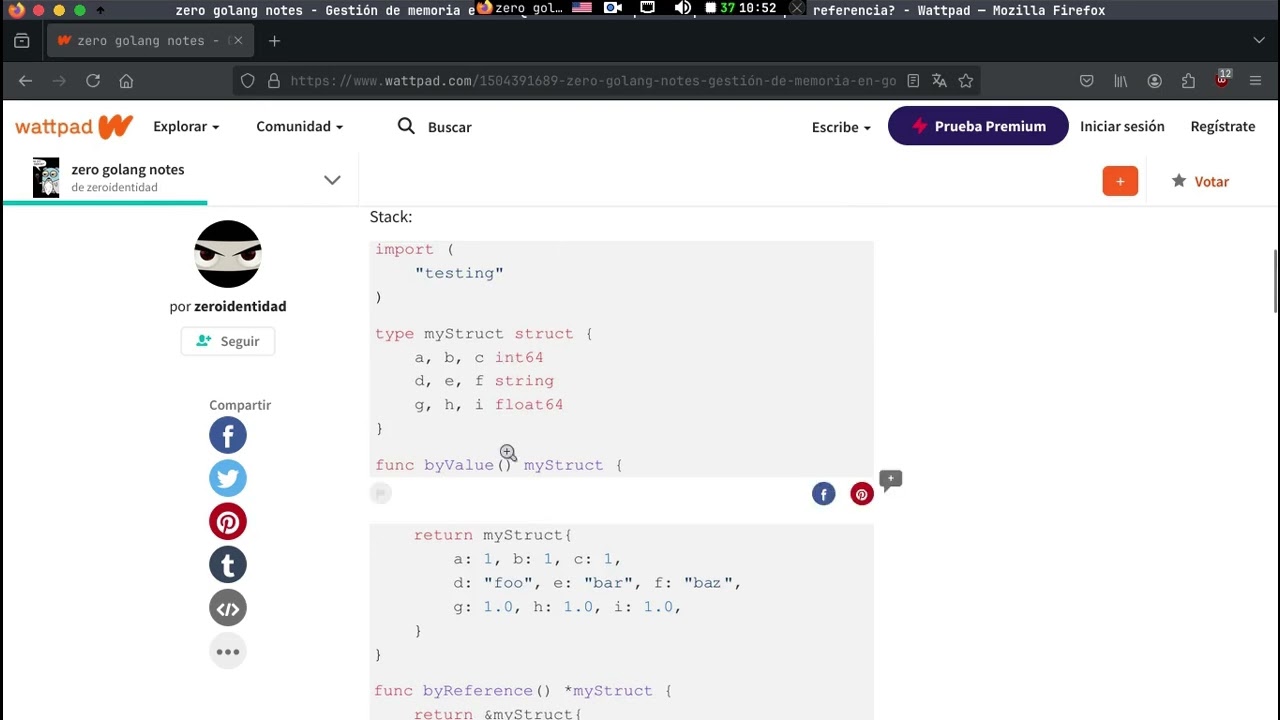Click the Stack: heading text

(391, 217)
